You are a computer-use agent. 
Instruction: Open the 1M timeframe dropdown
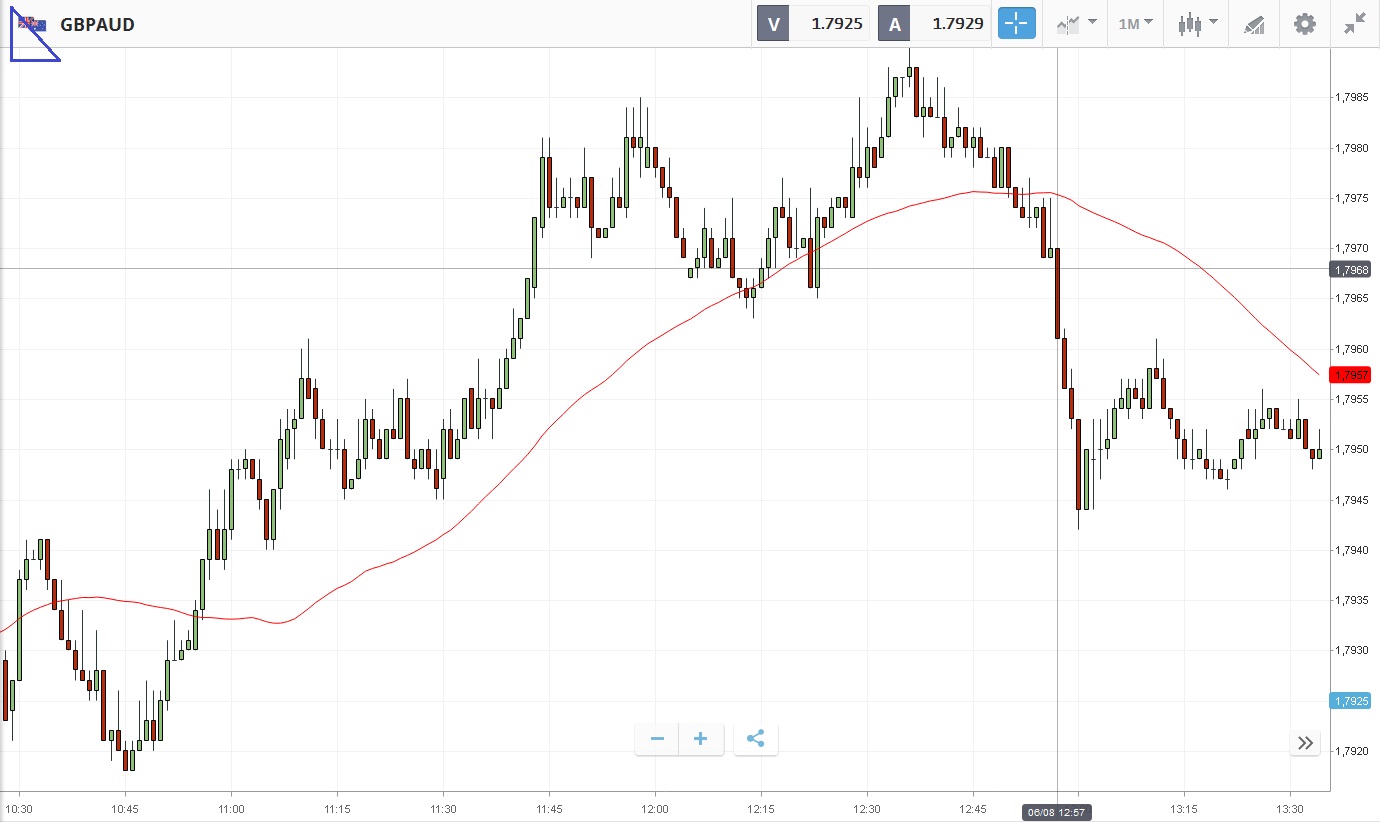tap(1135, 23)
